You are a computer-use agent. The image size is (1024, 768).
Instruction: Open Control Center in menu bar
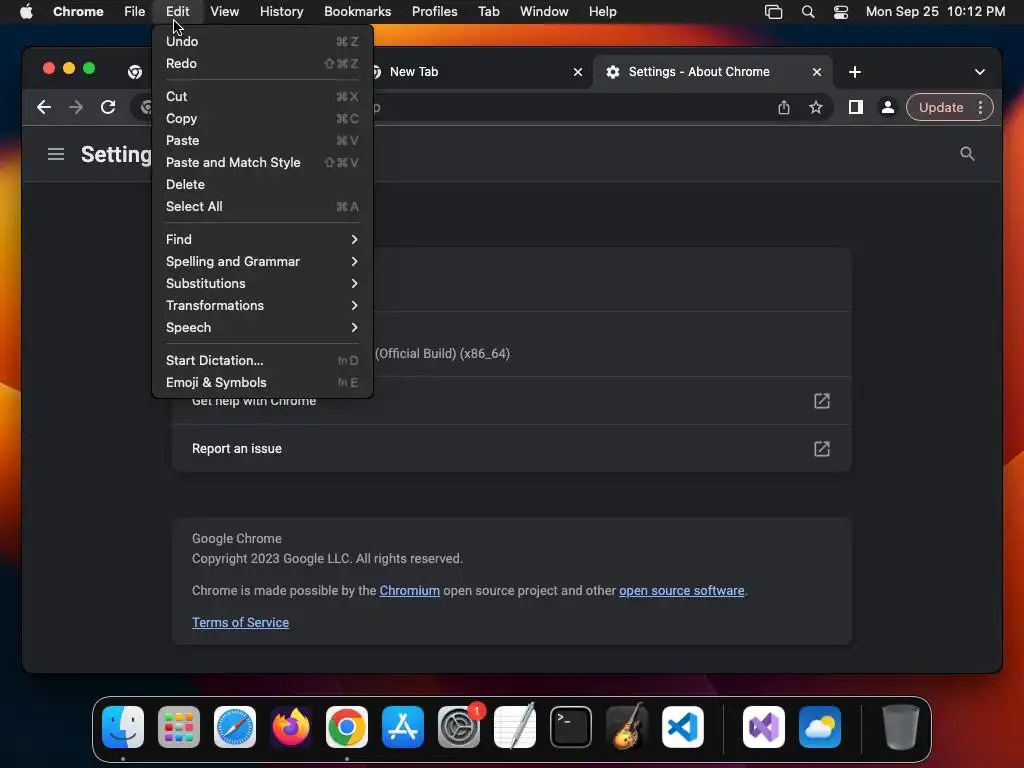click(840, 12)
